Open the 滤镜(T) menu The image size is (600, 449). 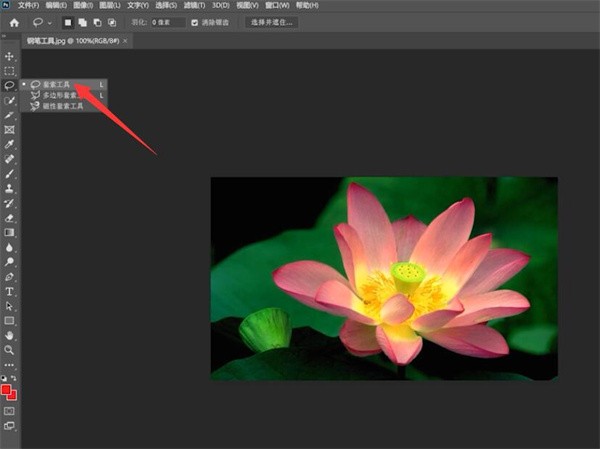click(194, 5)
